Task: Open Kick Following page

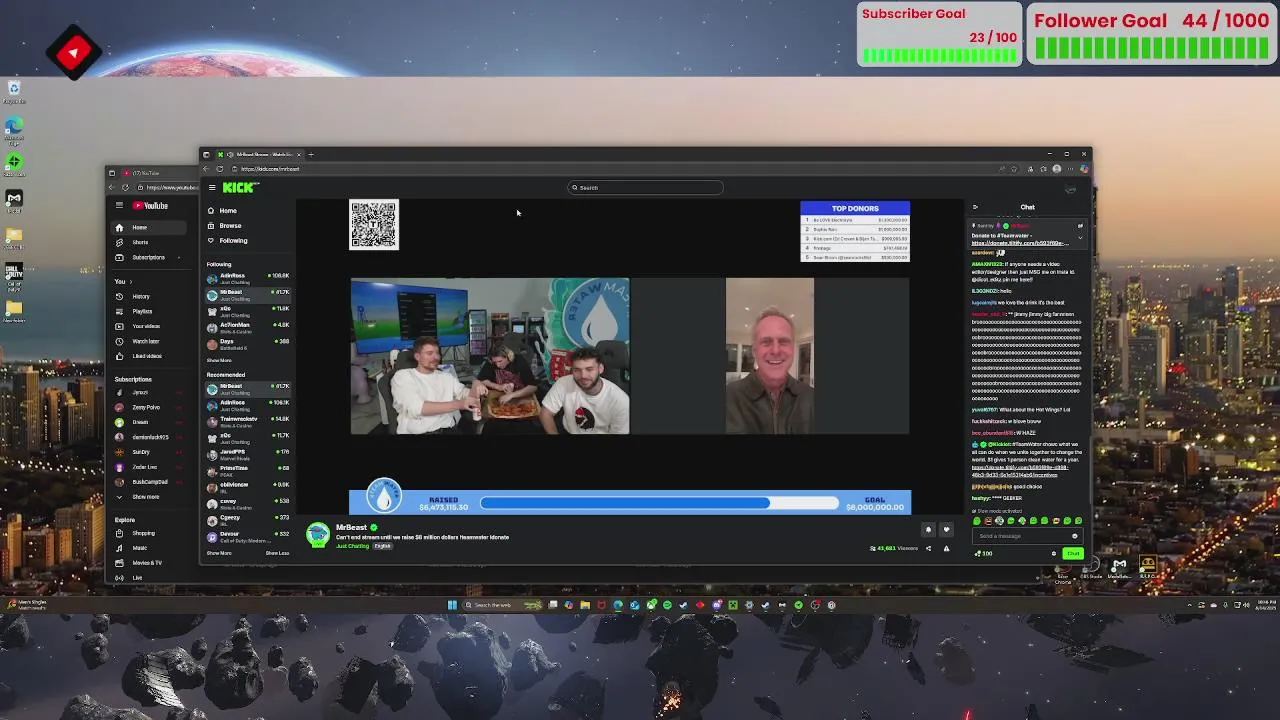Action: [227, 241]
